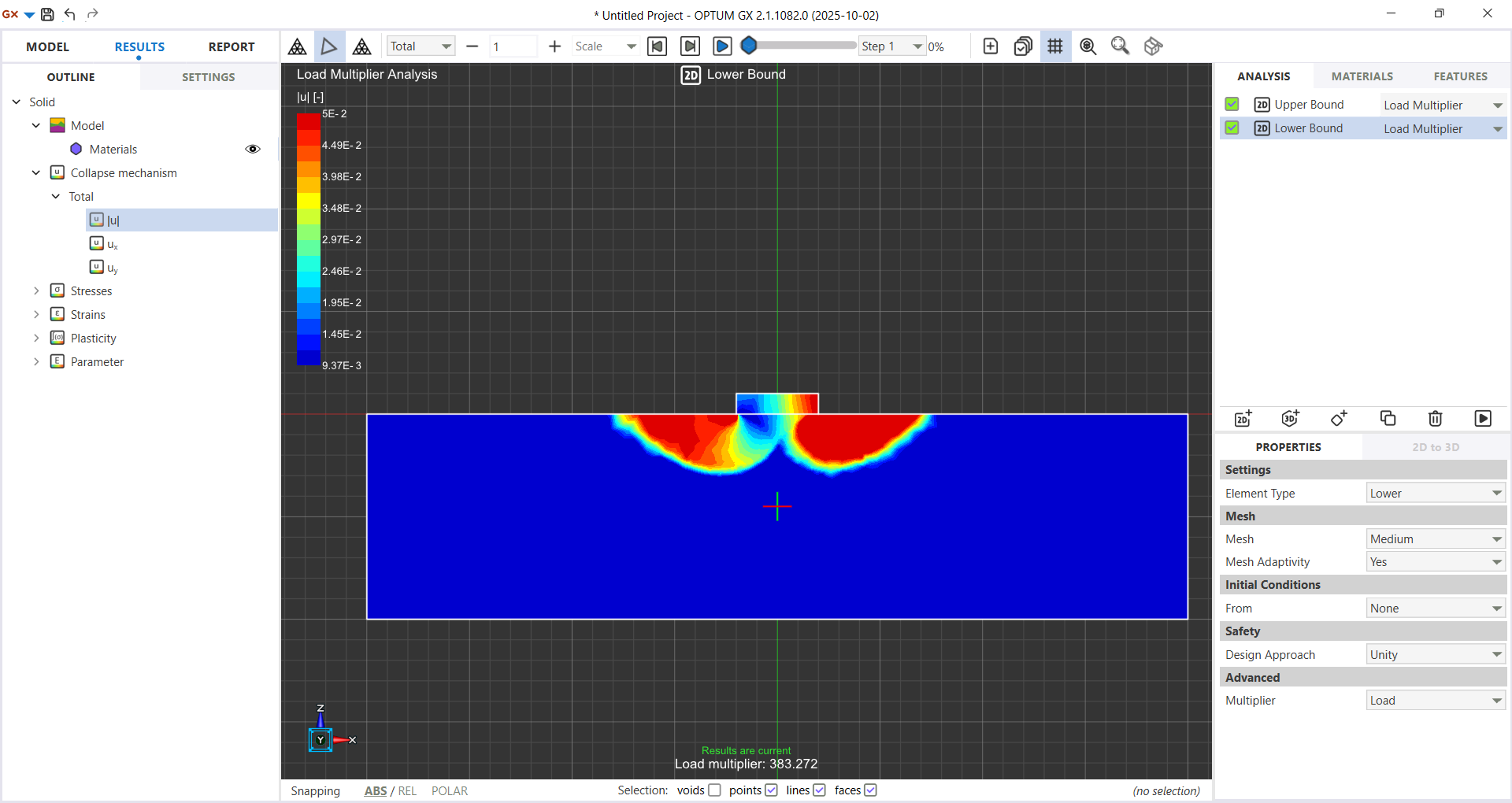Open the MATERIALS panel tab

(x=1362, y=76)
